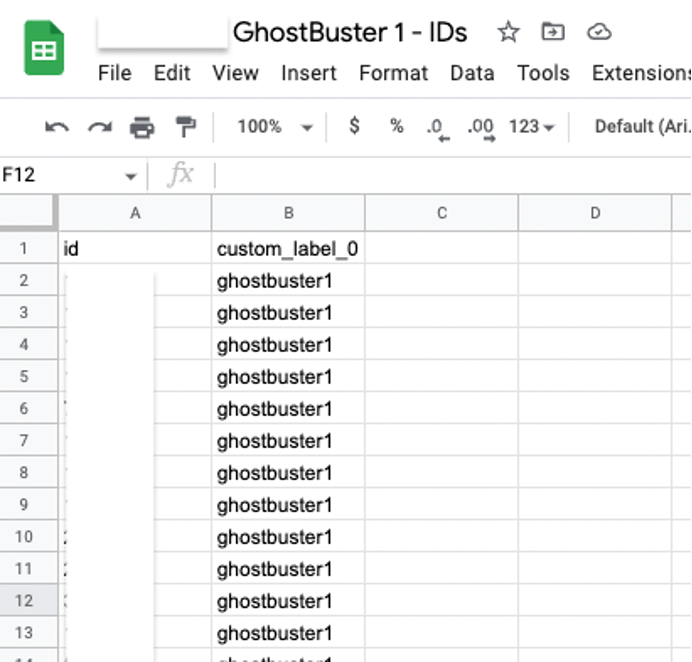The width and height of the screenshot is (692, 662).
Task: Open the View menu
Action: pos(236,73)
